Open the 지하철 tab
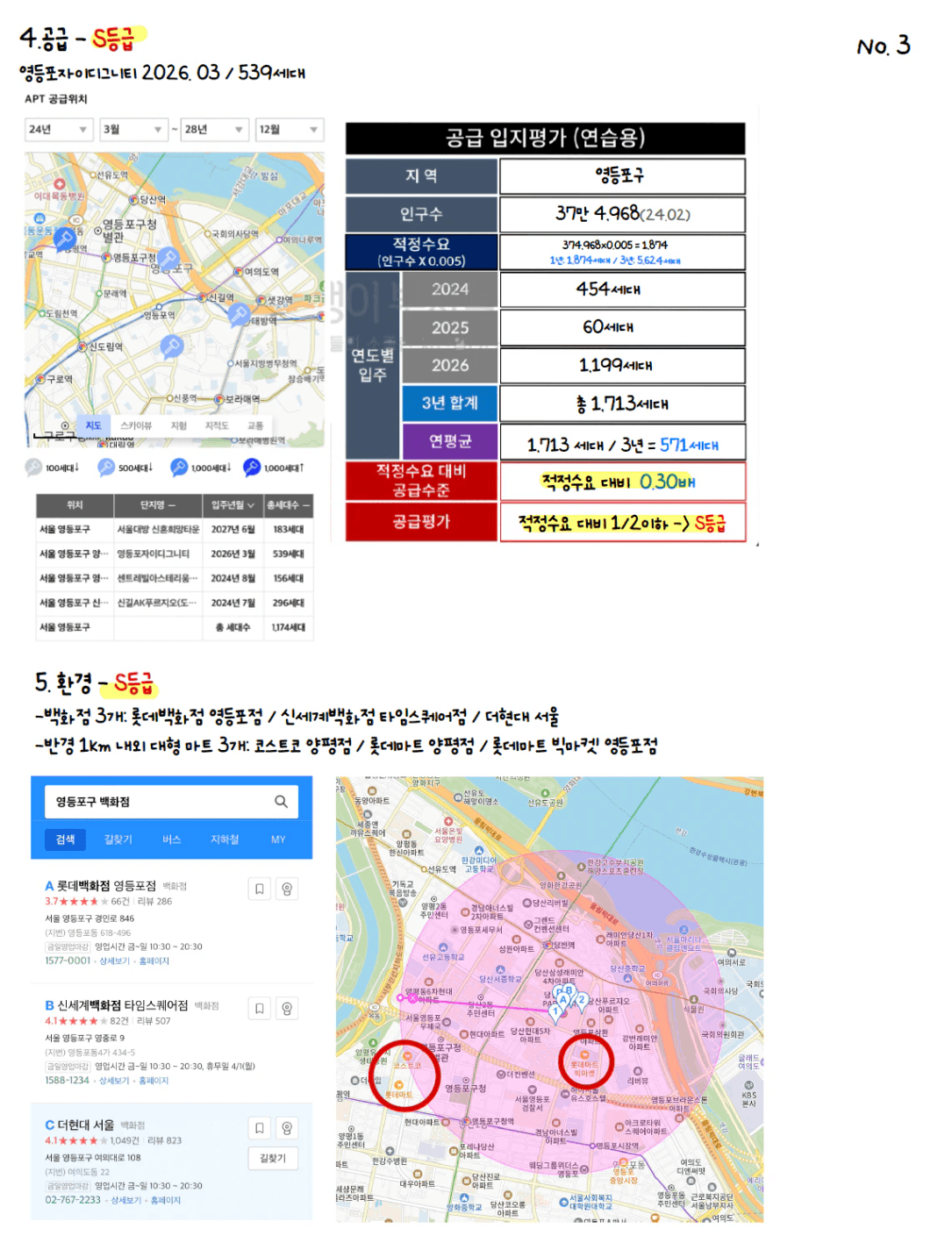Screen dimensions: 952x1250 pos(225,839)
